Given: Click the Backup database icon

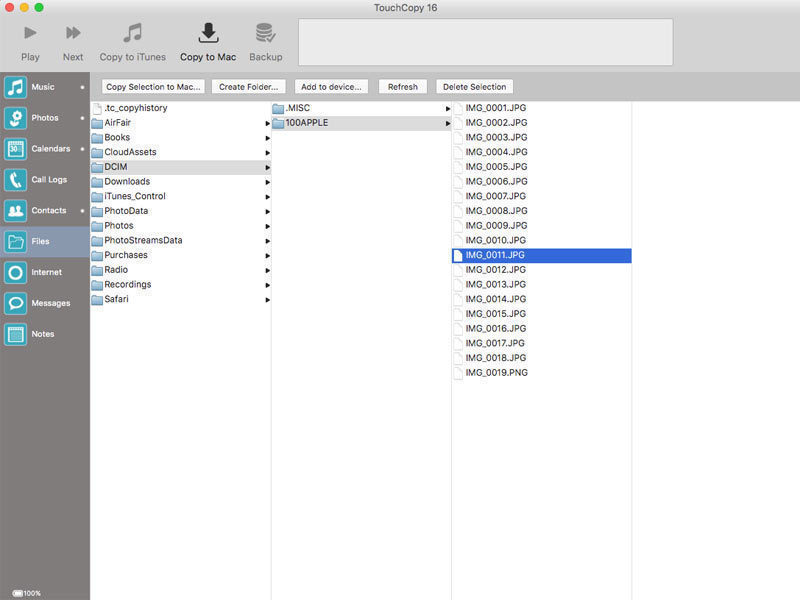Looking at the screenshot, I should [265, 33].
